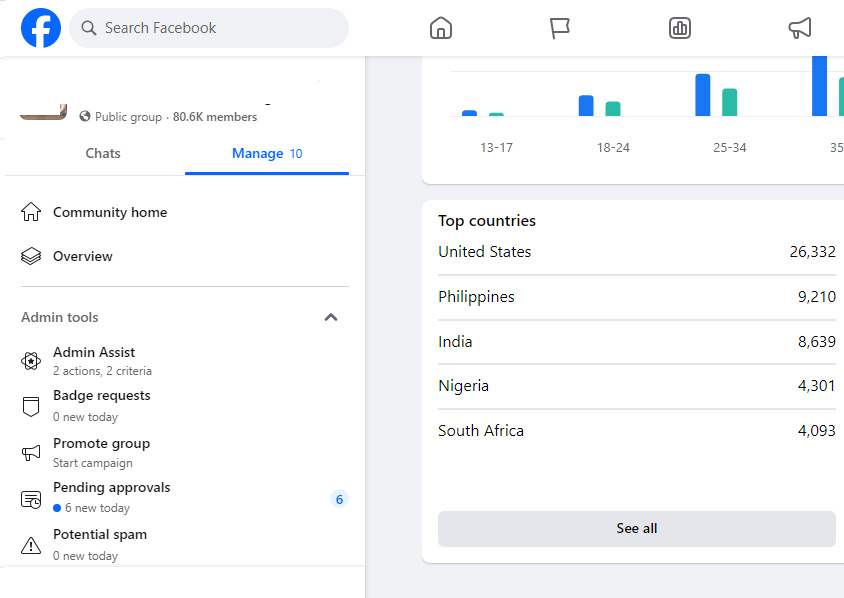Focus the Search Facebook field
Viewport: 844px width, 598px height.
pyautogui.click(x=209, y=28)
